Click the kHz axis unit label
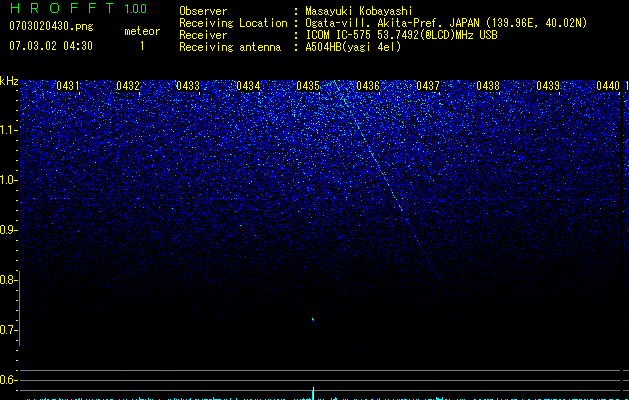 [x=9, y=81]
